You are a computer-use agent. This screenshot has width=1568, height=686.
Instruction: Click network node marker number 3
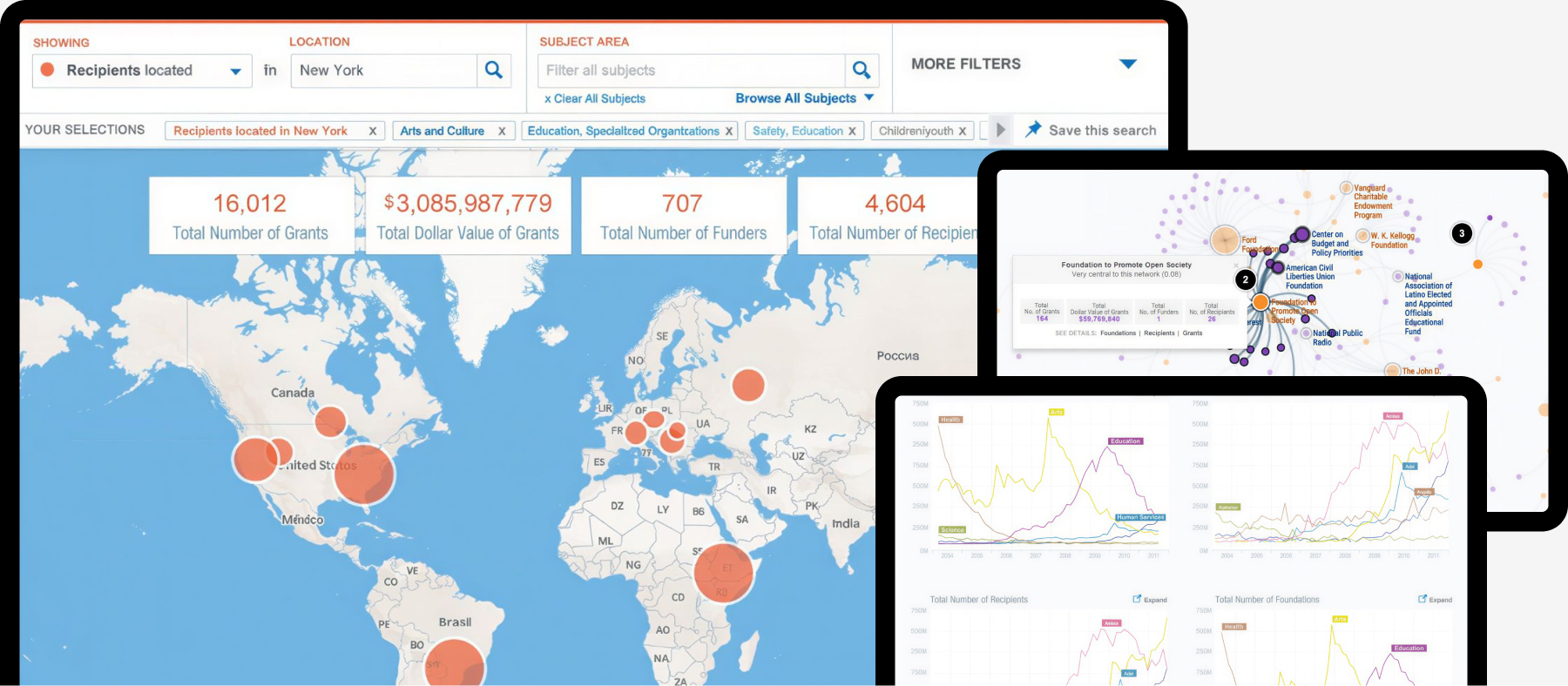tap(1462, 233)
